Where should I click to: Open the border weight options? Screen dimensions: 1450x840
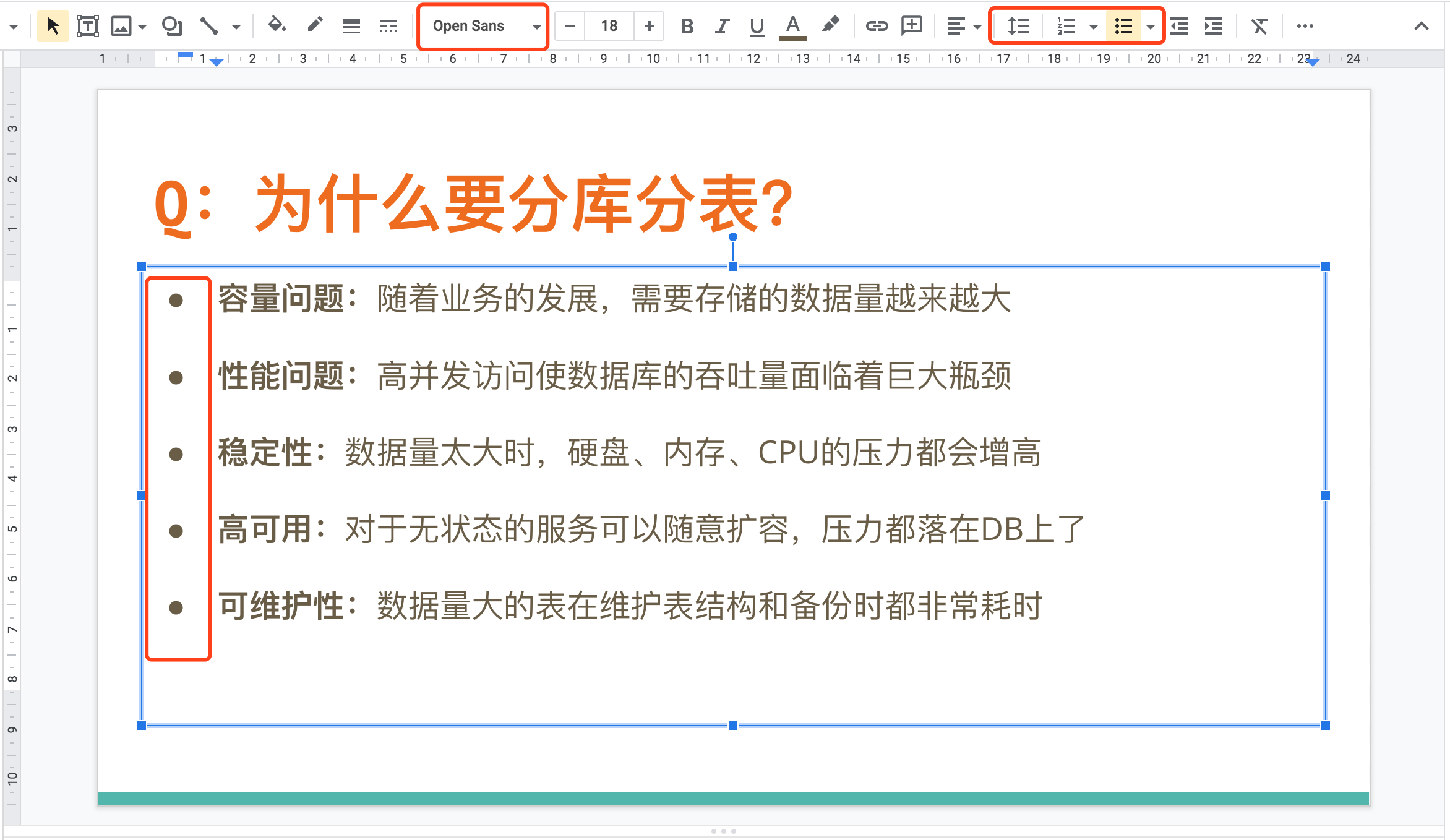coord(351,26)
